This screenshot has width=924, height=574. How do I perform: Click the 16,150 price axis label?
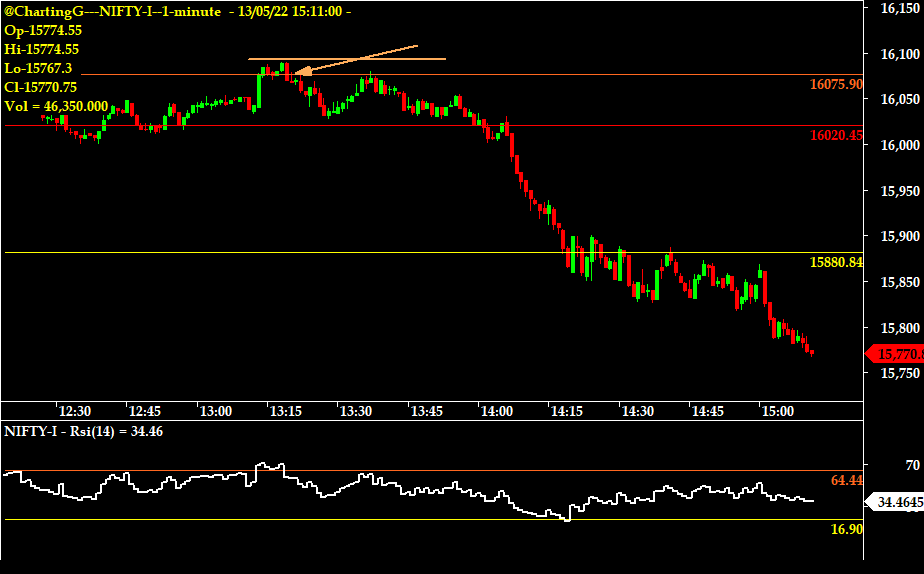tap(900, 8)
